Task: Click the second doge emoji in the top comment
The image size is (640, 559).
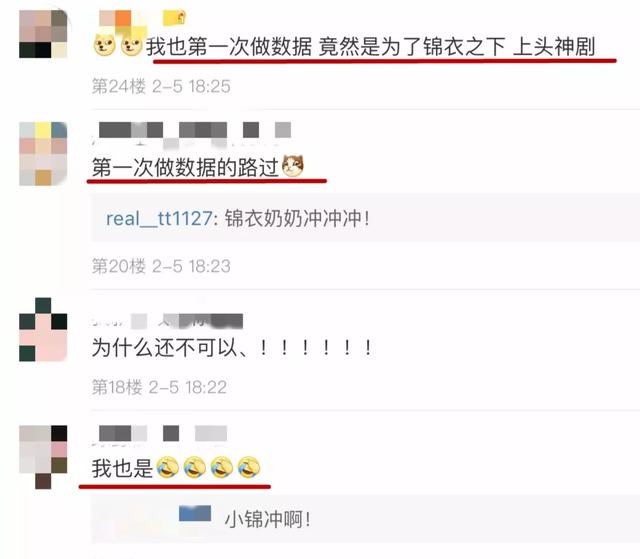Action: 131,45
